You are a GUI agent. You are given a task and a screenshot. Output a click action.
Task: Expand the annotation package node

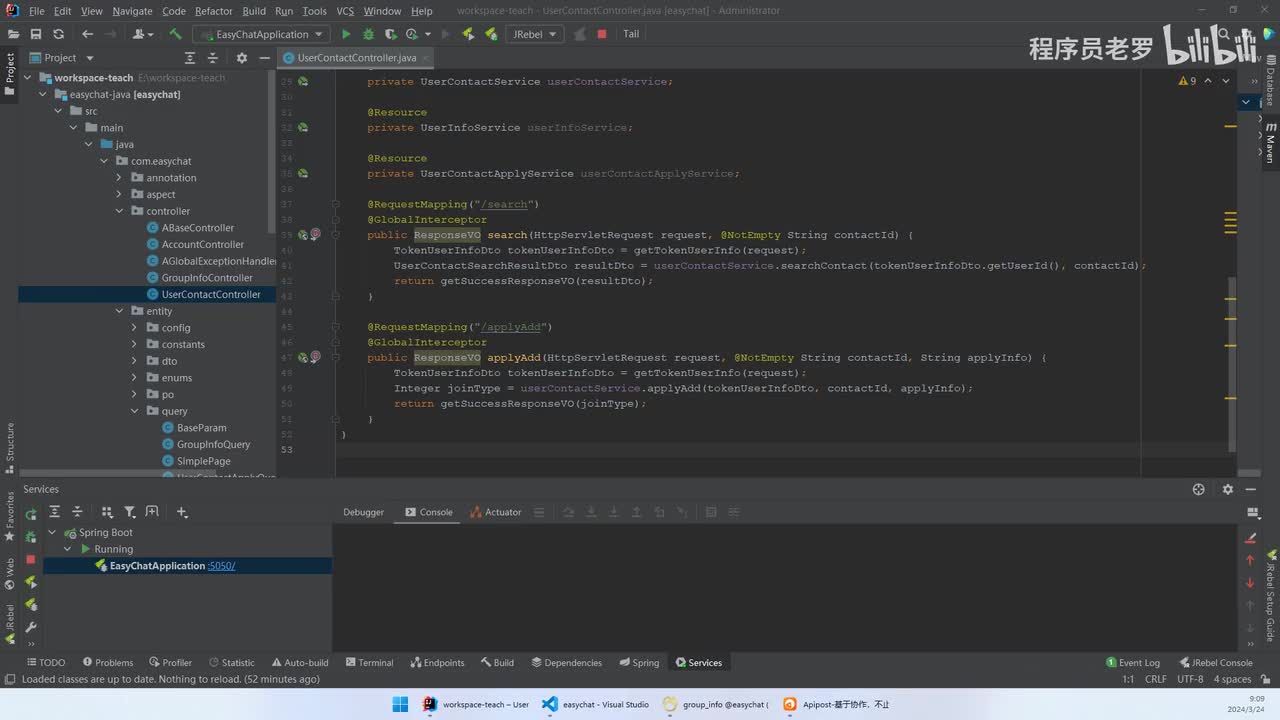120,178
